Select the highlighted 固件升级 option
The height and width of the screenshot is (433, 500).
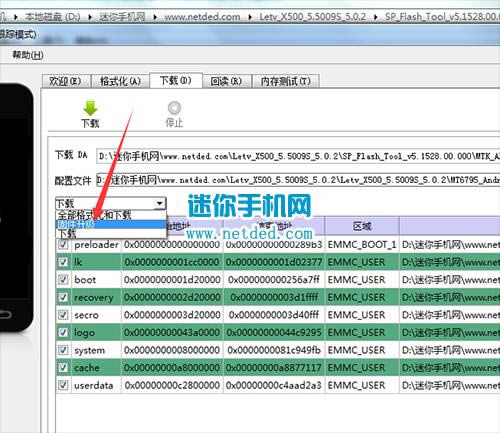coord(111,224)
